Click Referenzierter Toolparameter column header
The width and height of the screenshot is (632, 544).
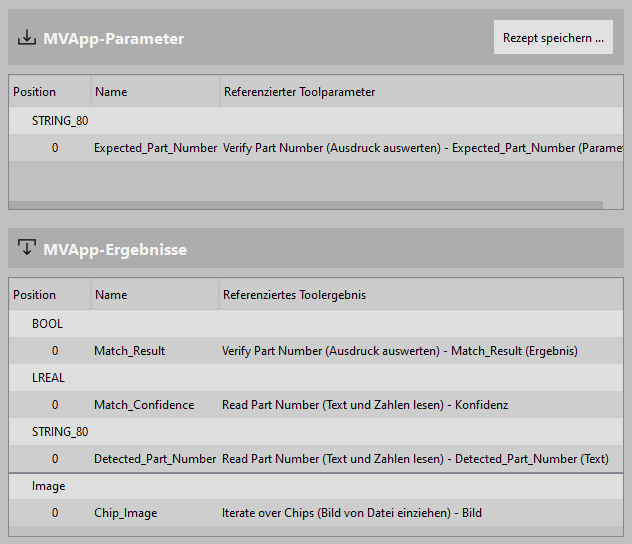[x=299, y=92]
